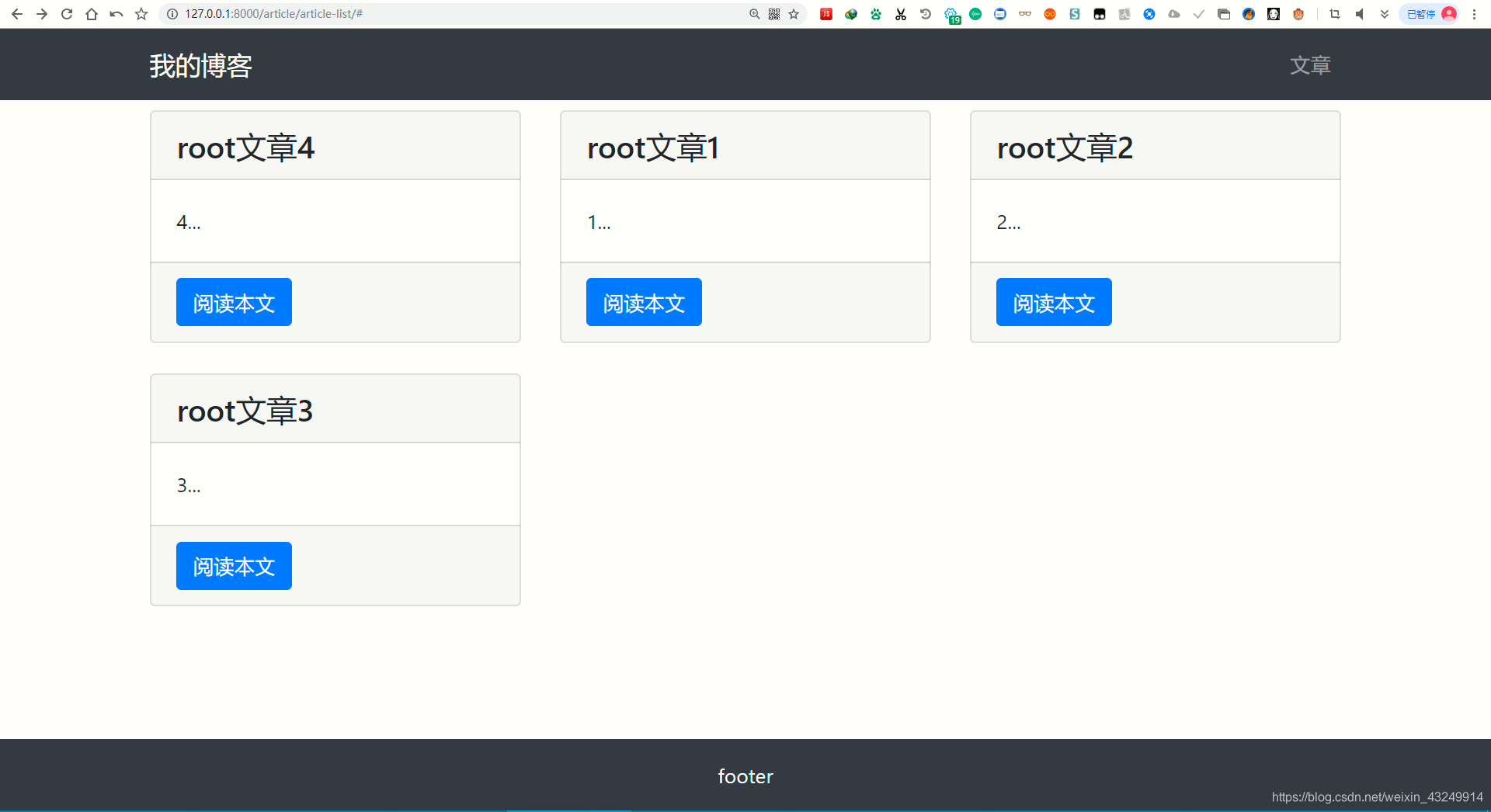Viewport: 1491px width, 812px height.
Task: Open the green round waveform extension
Action: [975, 14]
